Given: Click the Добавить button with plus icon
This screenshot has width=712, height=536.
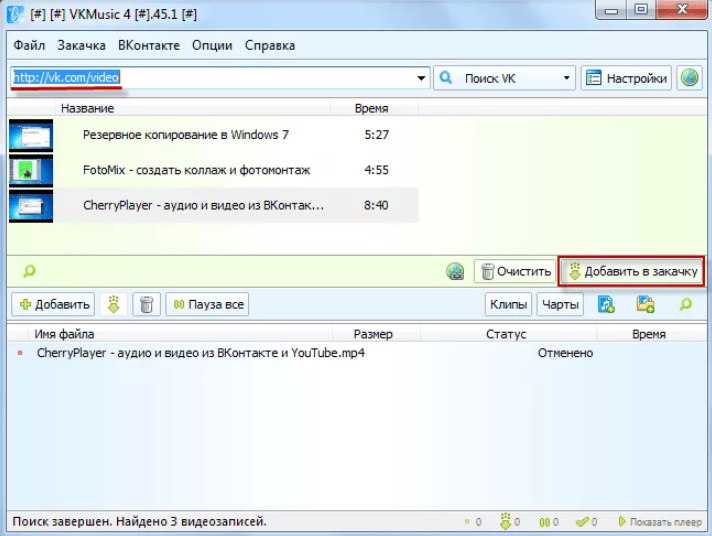Looking at the screenshot, I should (54, 304).
